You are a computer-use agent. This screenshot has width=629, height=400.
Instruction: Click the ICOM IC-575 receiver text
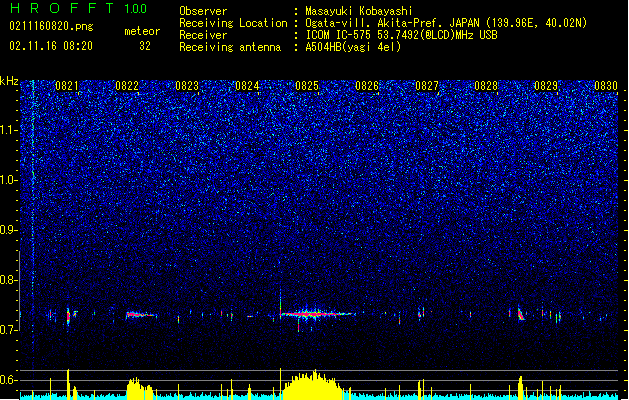[401, 35]
